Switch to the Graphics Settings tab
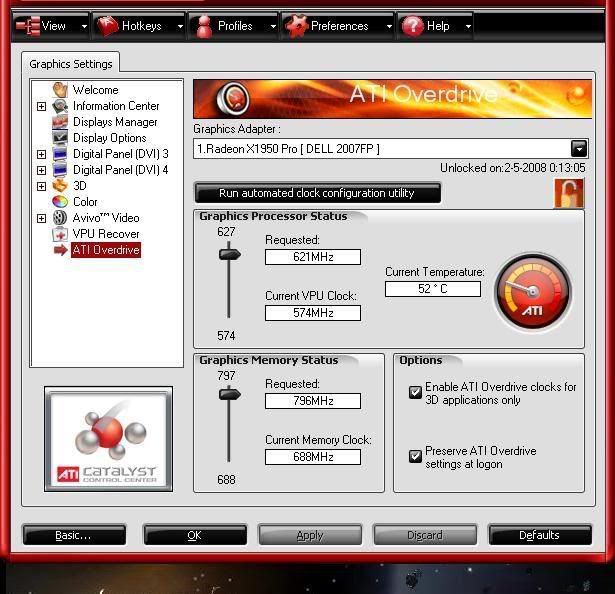Screen dimensions: 615x594 [x=70, y=64]
